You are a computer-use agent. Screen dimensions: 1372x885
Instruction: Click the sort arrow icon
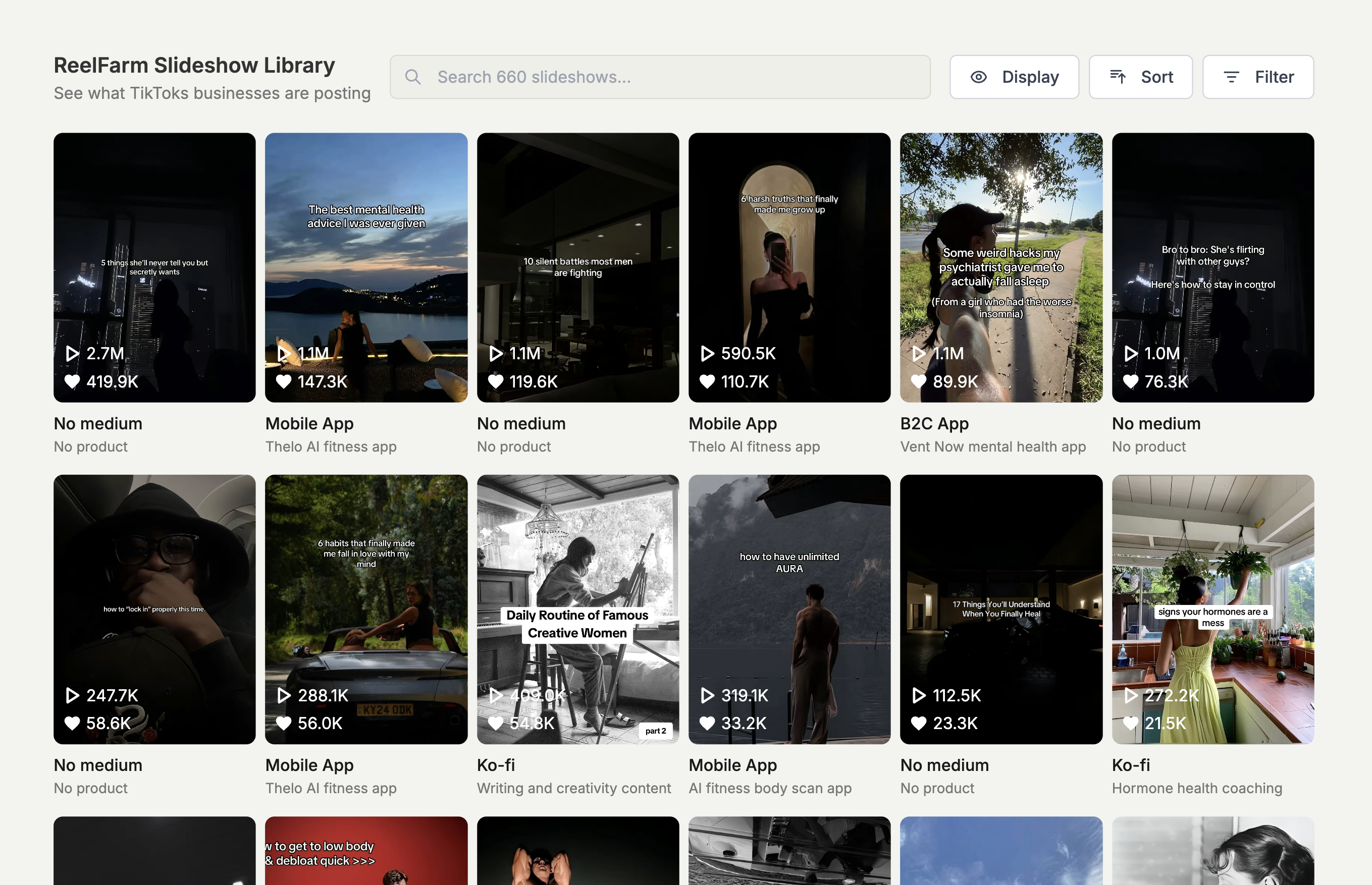pyautogui.click(x=1118, y=77)
